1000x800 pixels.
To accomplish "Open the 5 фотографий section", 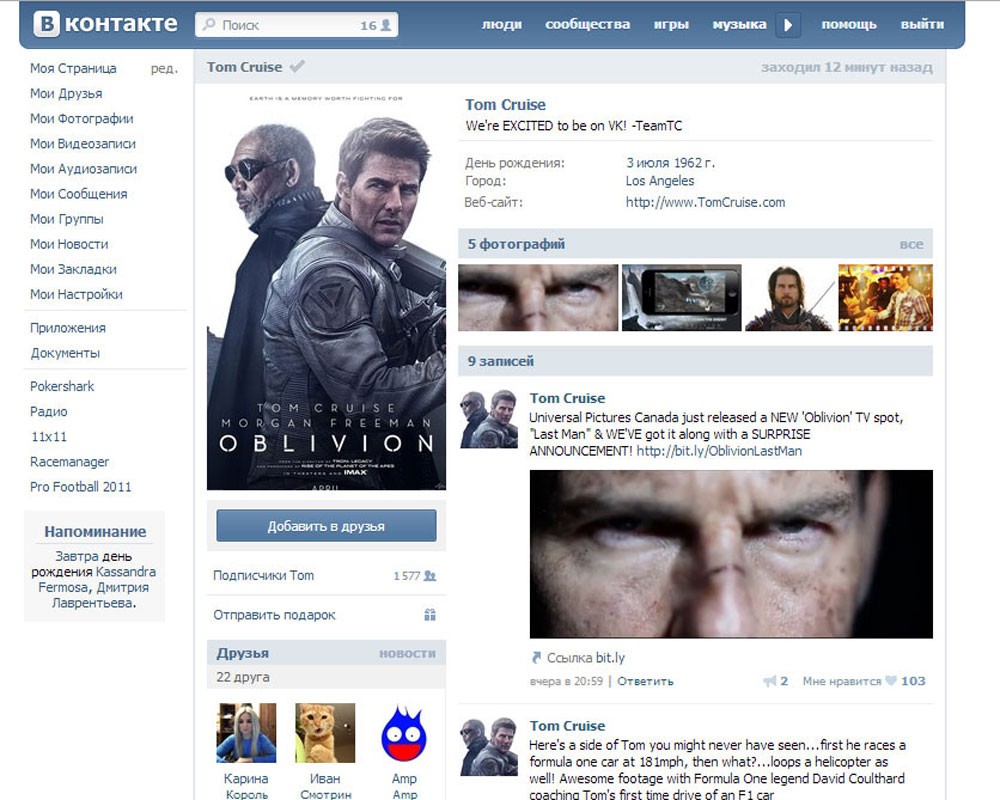I will coord(516,244).
